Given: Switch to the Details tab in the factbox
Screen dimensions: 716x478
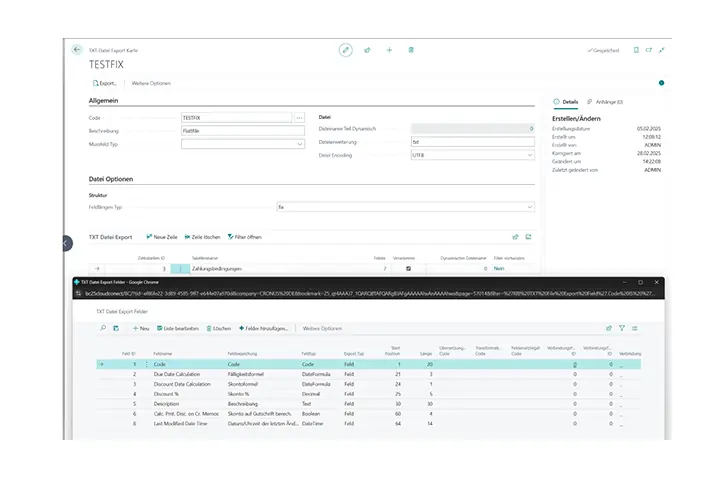Looking at the screenshot, I should [x=566, y=102].
